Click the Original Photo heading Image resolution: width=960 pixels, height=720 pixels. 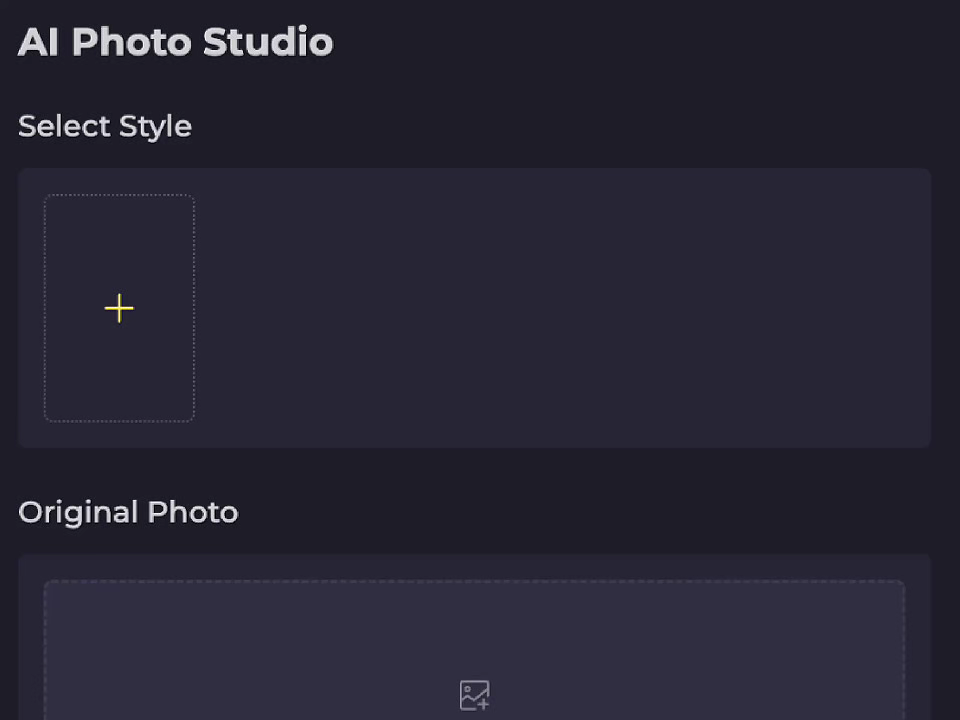point(128,512)
